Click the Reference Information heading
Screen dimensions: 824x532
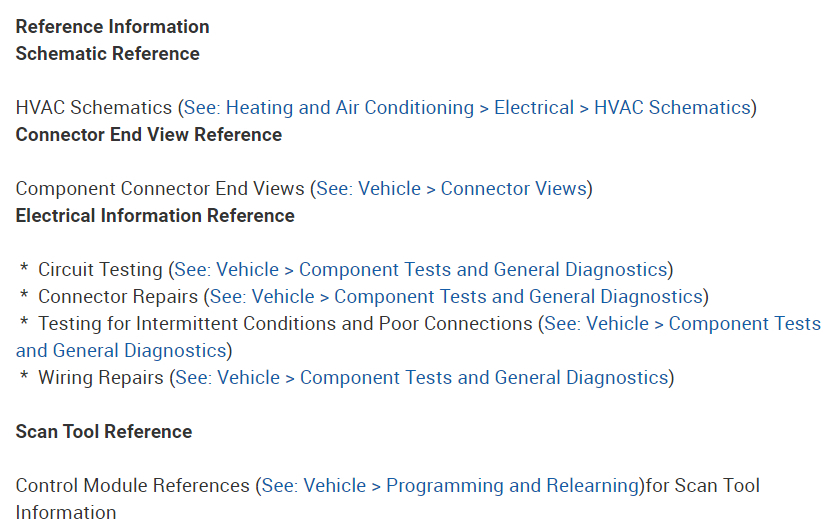click(x=112, y=26)
